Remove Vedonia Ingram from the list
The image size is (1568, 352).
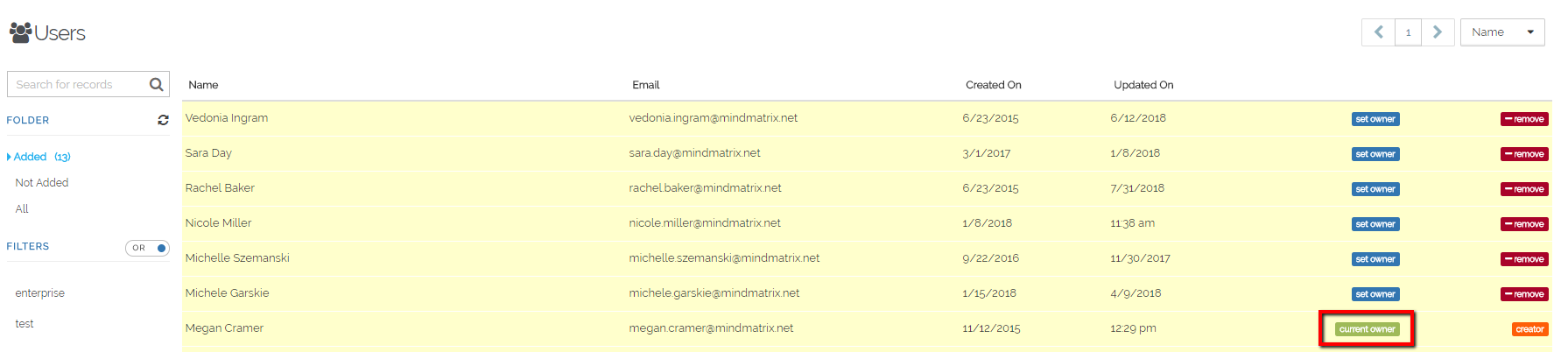(1524, 119)
